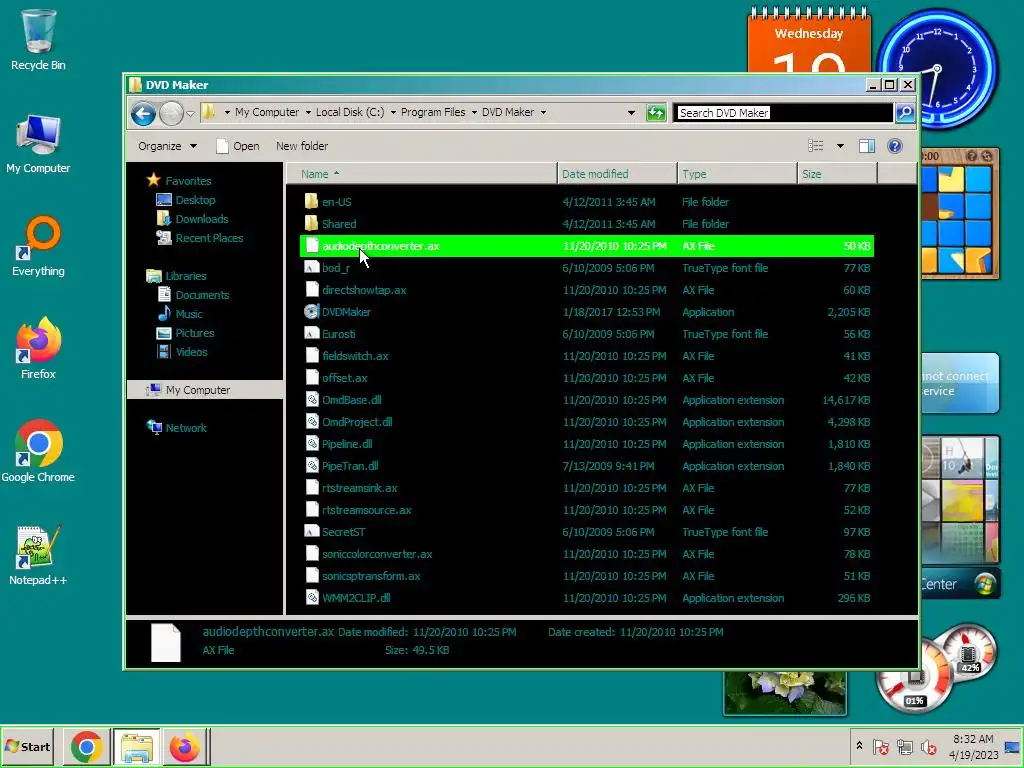Select the Shared folder
The height and width of the screenshot is (768, 1024).
coord(339,224)
